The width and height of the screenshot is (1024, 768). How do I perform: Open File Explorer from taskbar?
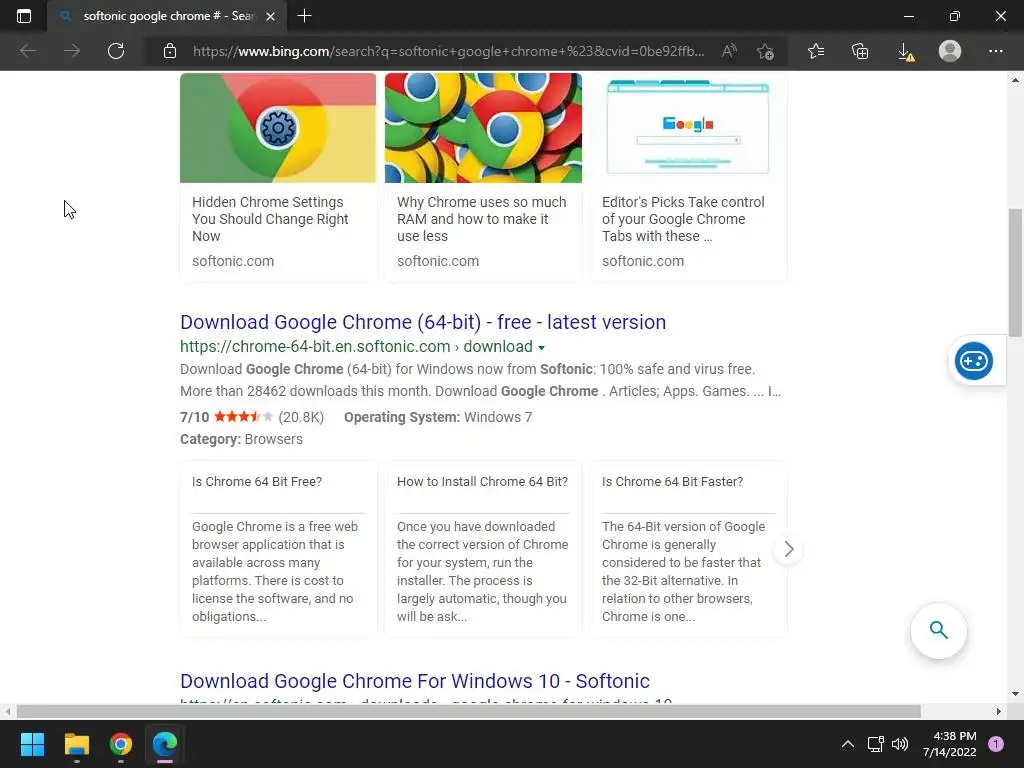point(76,744)
